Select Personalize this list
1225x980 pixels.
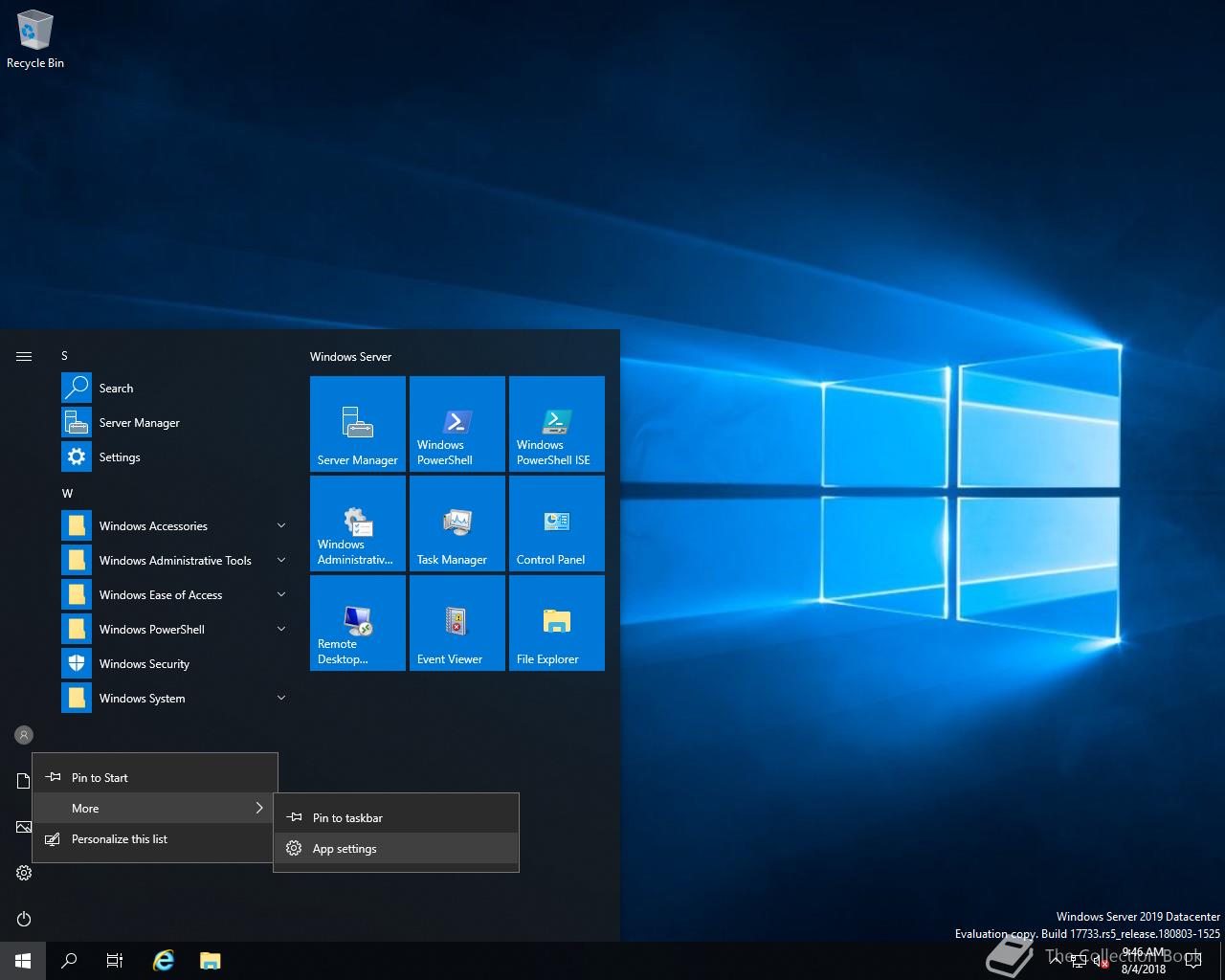(x=155, y=838)
